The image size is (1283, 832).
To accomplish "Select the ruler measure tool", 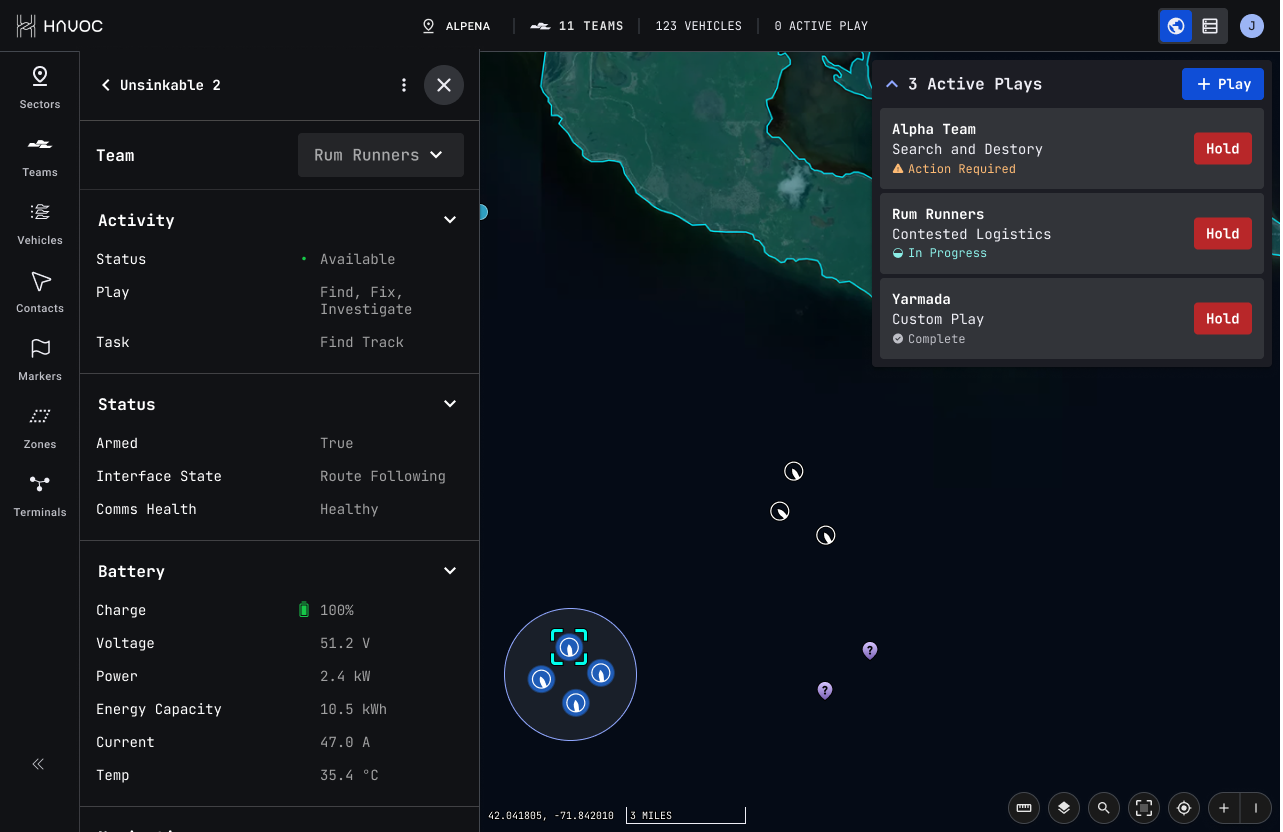I will 1024,808.
